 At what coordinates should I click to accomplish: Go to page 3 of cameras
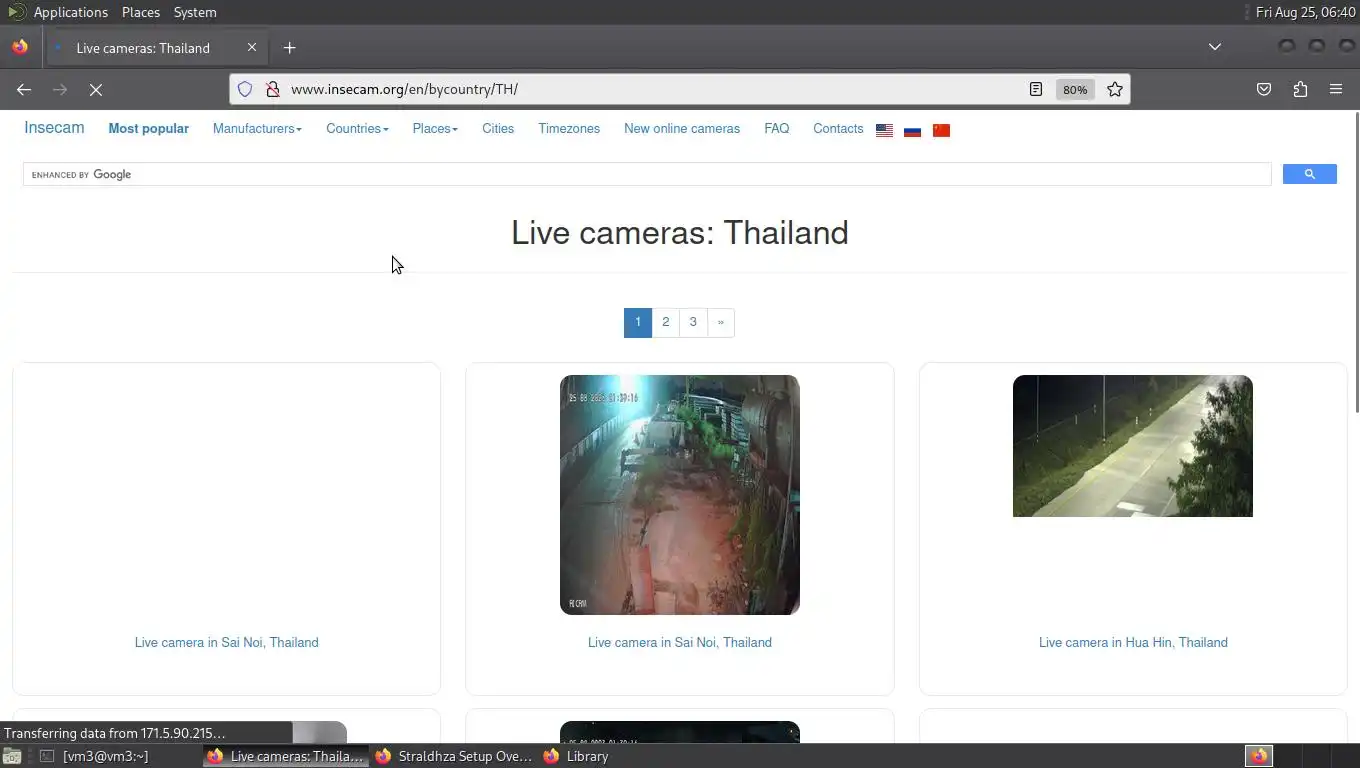pos(693,322)
